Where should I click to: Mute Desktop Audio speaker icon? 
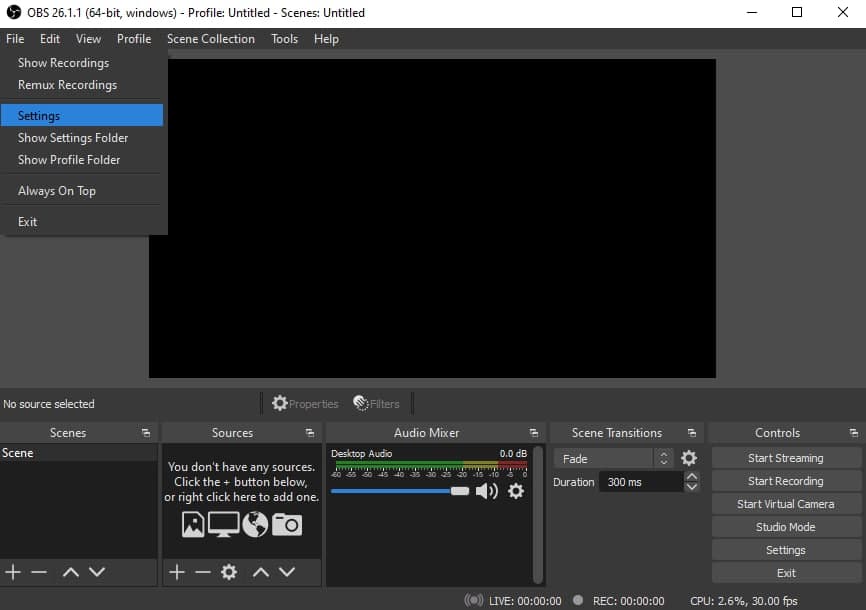pos(486,491)
